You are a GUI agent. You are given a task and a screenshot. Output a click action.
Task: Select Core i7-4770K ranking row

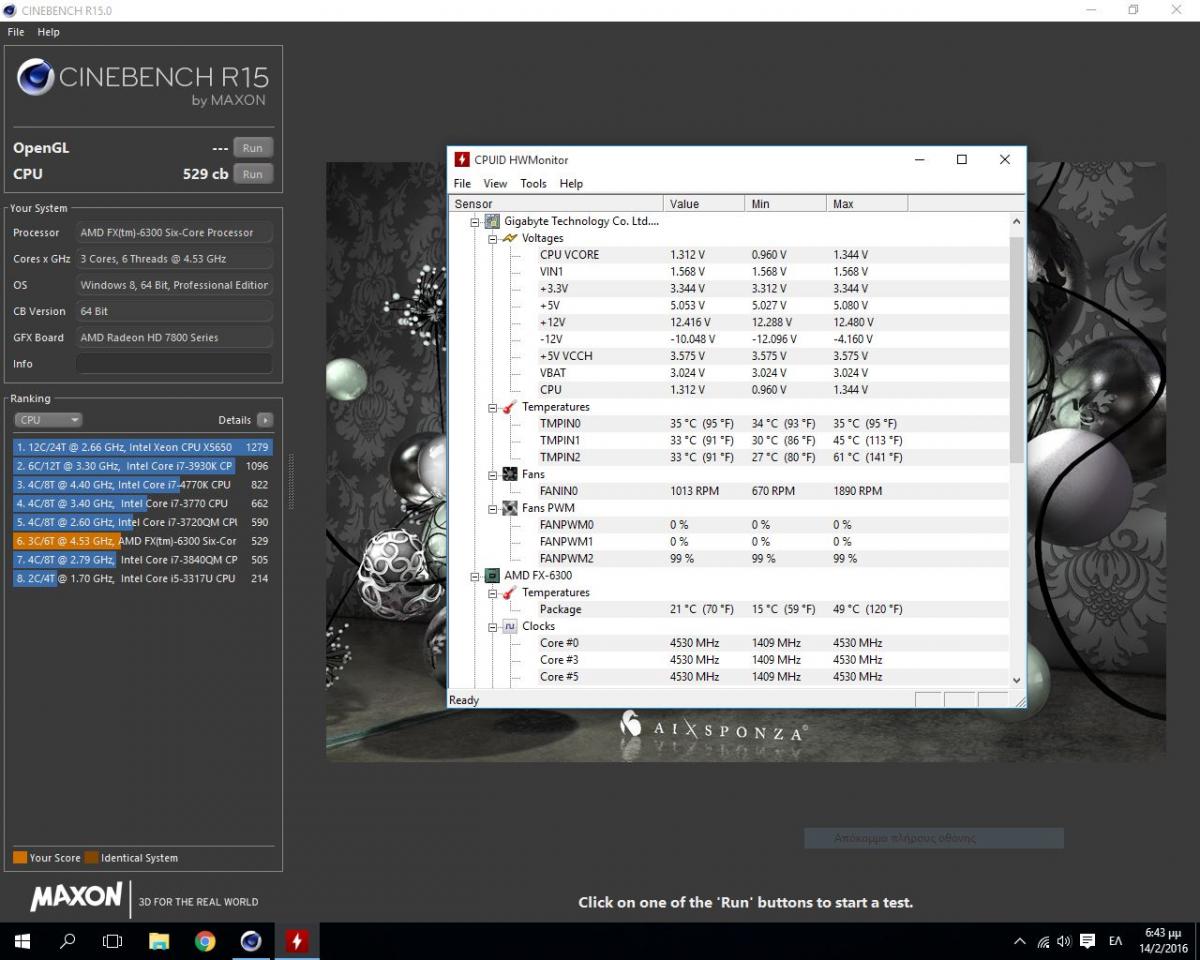click(x=142, y=485)
